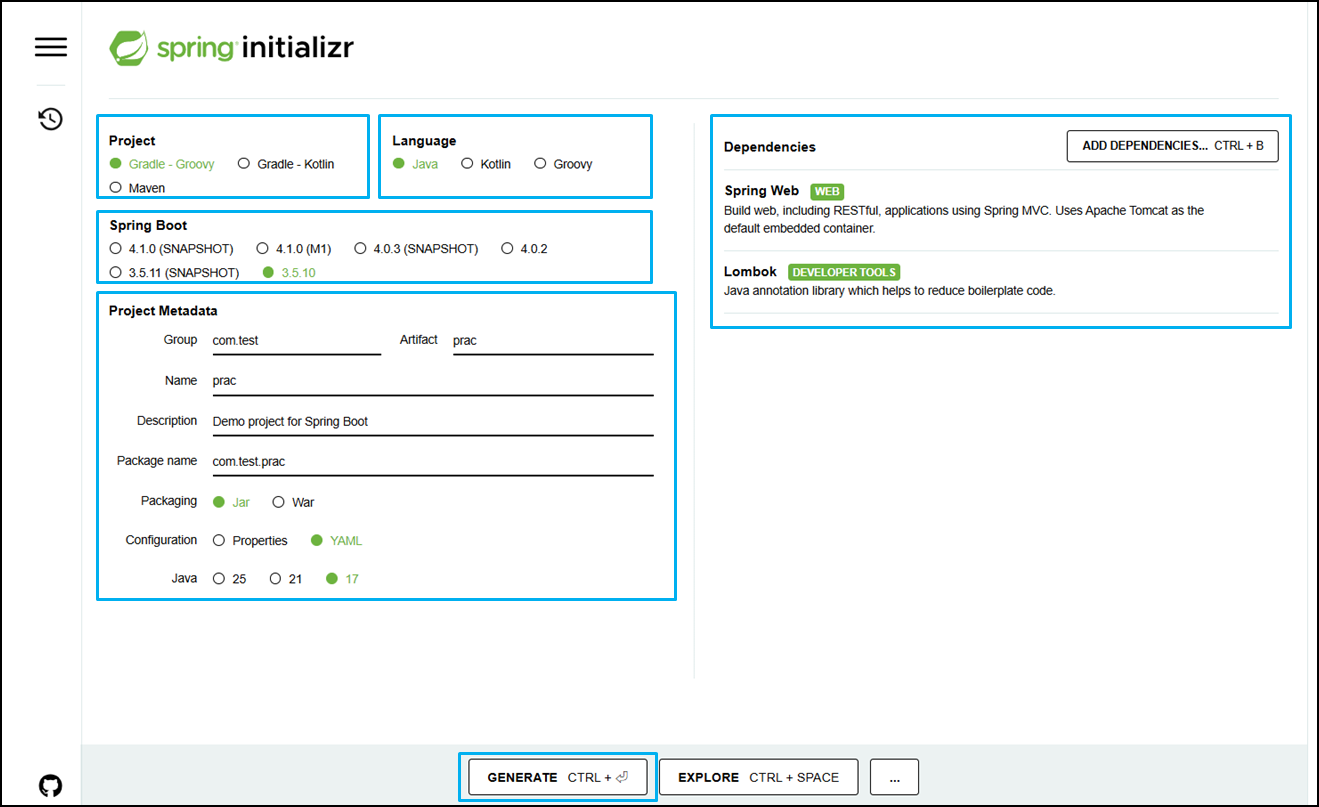This screenshot has height=807, width=1319.
Task: Select Maven project type
Action: pyautogui.click(x=137, y=188)
